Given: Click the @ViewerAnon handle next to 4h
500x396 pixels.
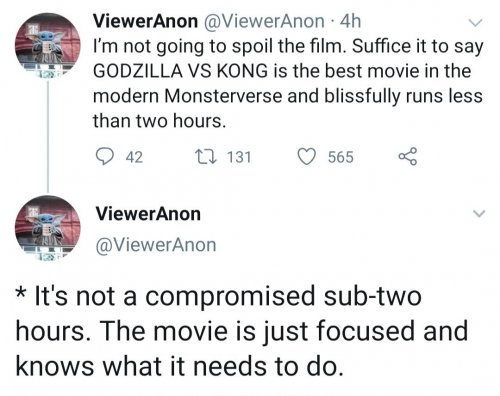Looking at the screenshot, I should click(263, 22).
